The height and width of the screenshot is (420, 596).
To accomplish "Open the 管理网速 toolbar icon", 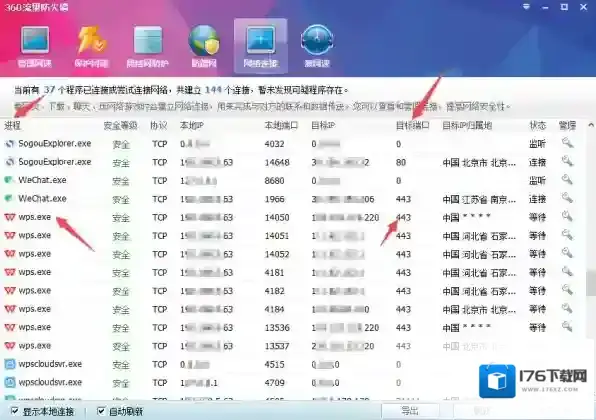I will pos(35,47).
